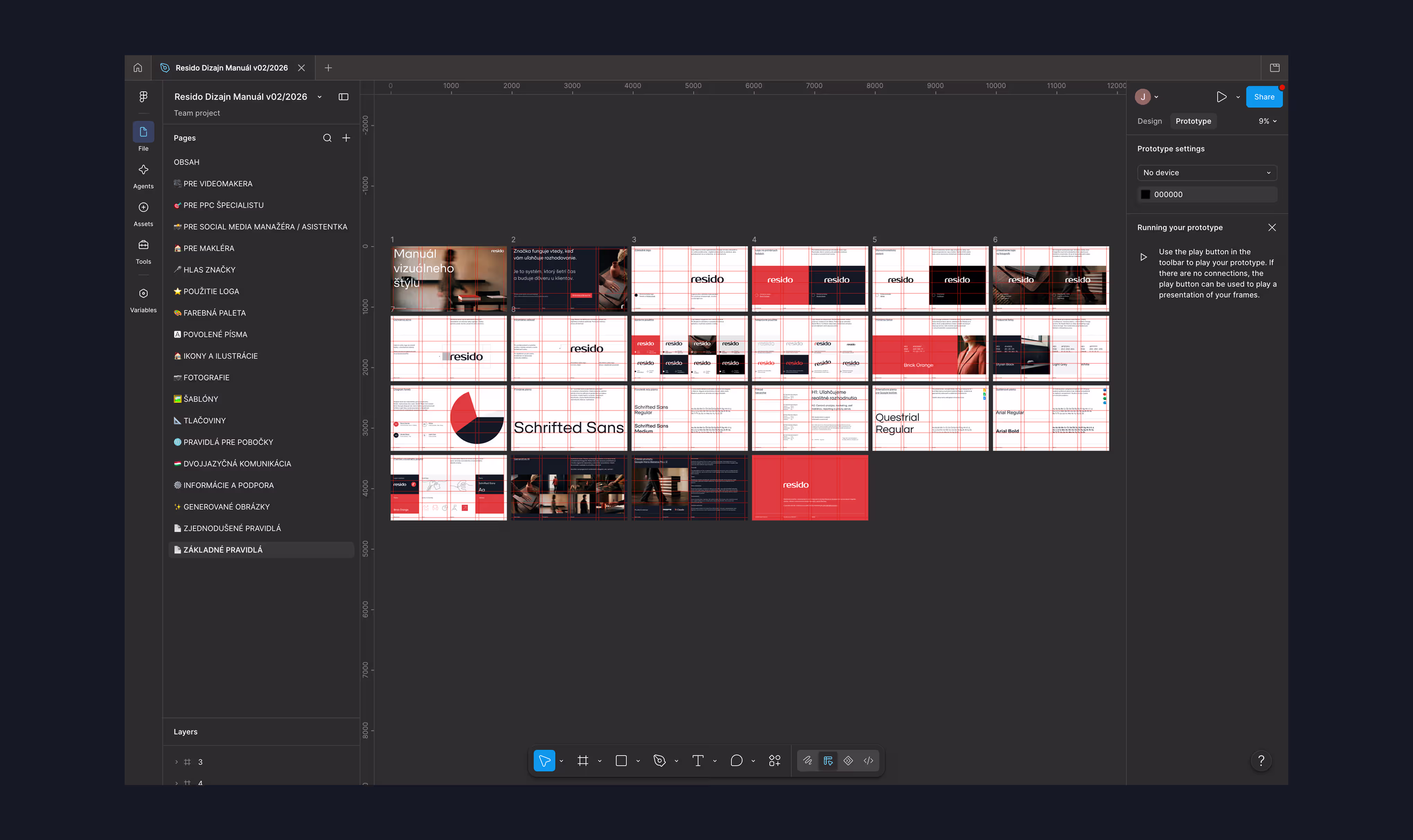Select the Comment tool
This screenshot has width=1413, height=840.
[737, 761]
